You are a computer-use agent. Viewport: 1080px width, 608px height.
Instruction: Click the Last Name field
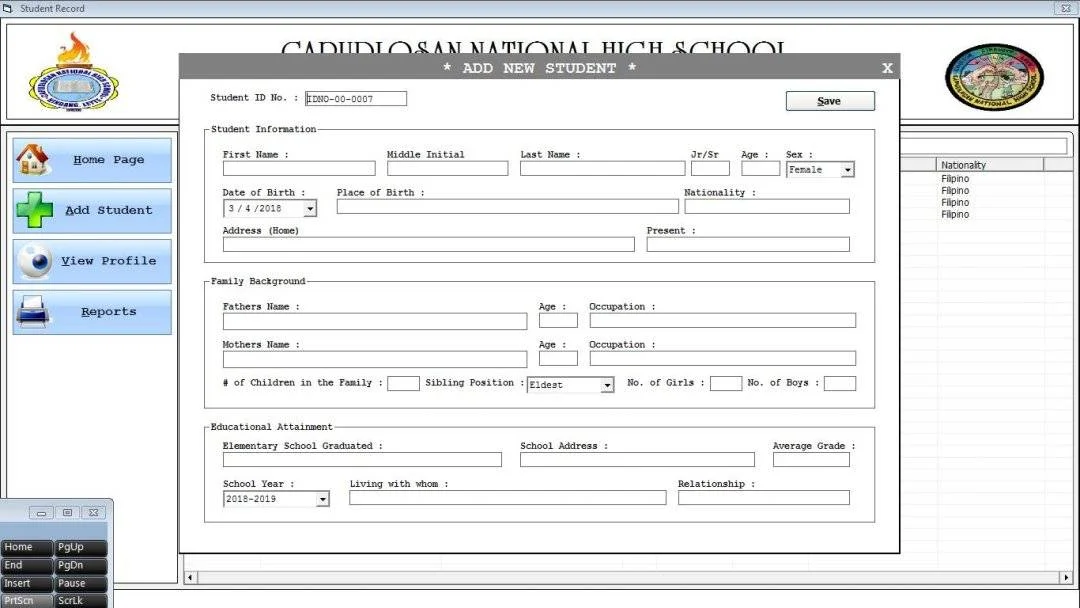coord(603,168)
